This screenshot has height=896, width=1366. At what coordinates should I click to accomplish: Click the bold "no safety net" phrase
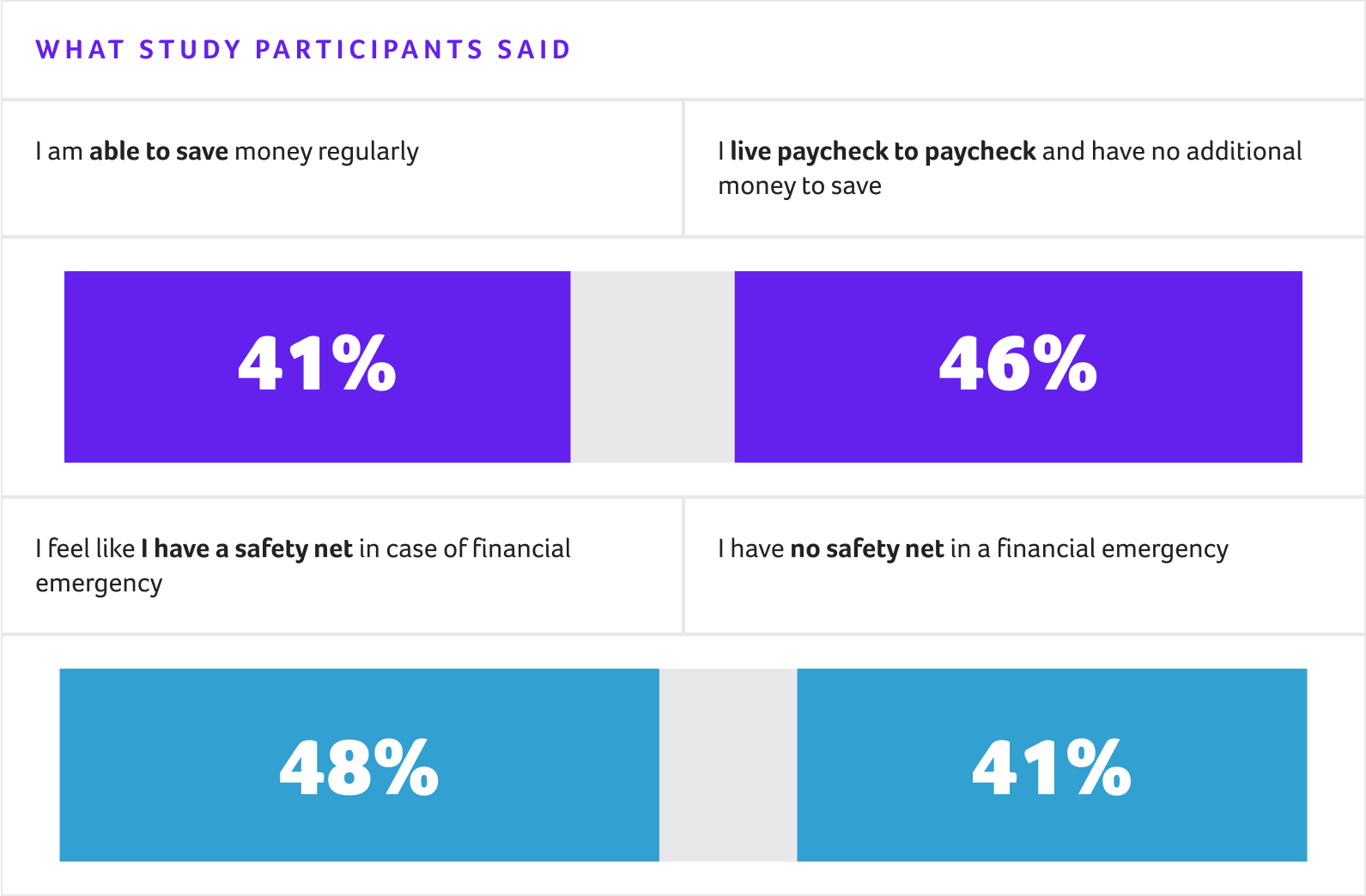tap(867, 549)
